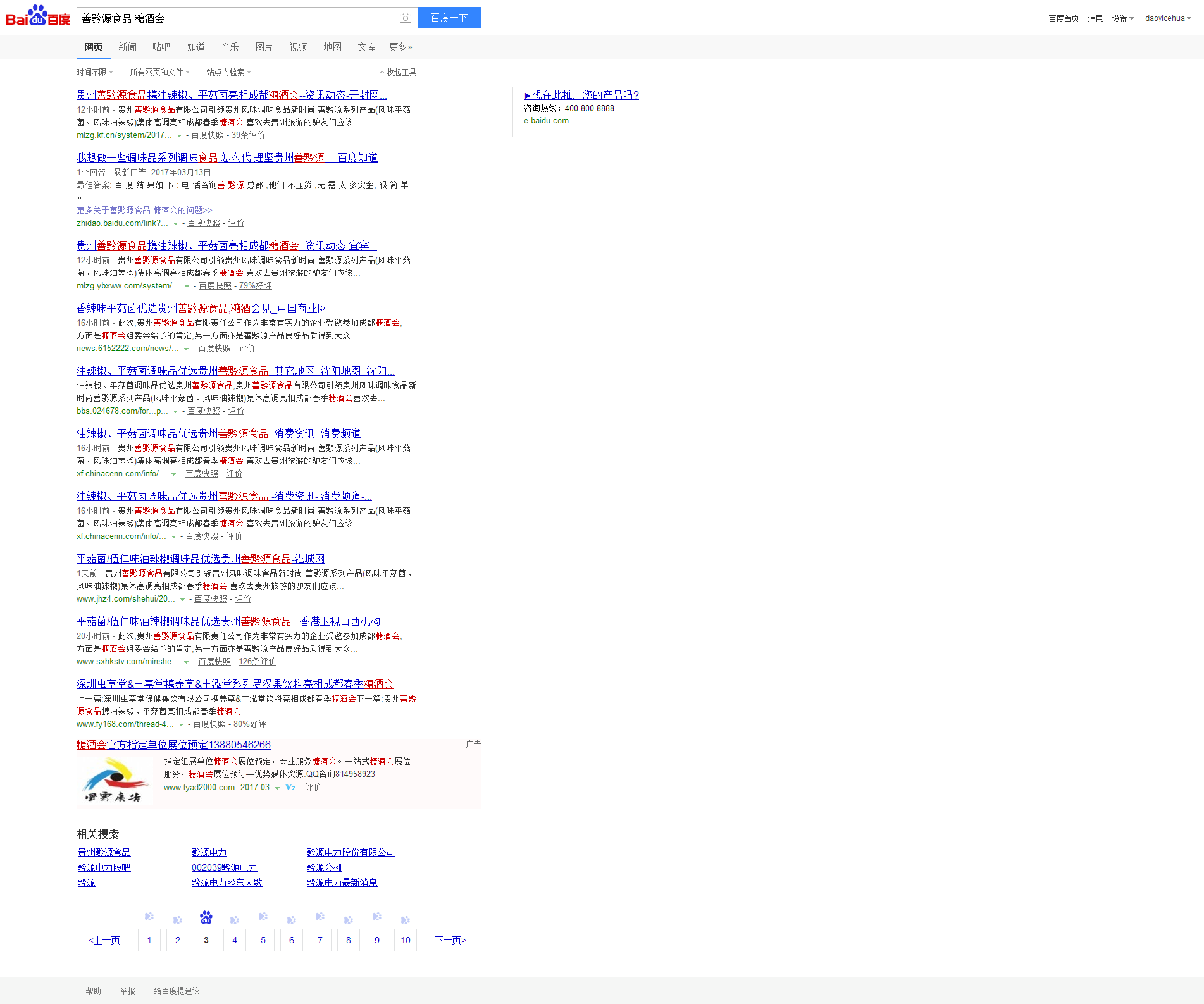Click the ad company logo thumbnail
The image size is (1204, 1004).
coord(115,781)
